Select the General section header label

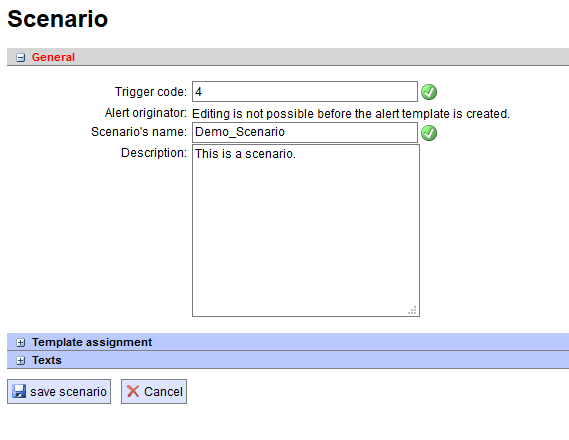(x=53, y=57)
